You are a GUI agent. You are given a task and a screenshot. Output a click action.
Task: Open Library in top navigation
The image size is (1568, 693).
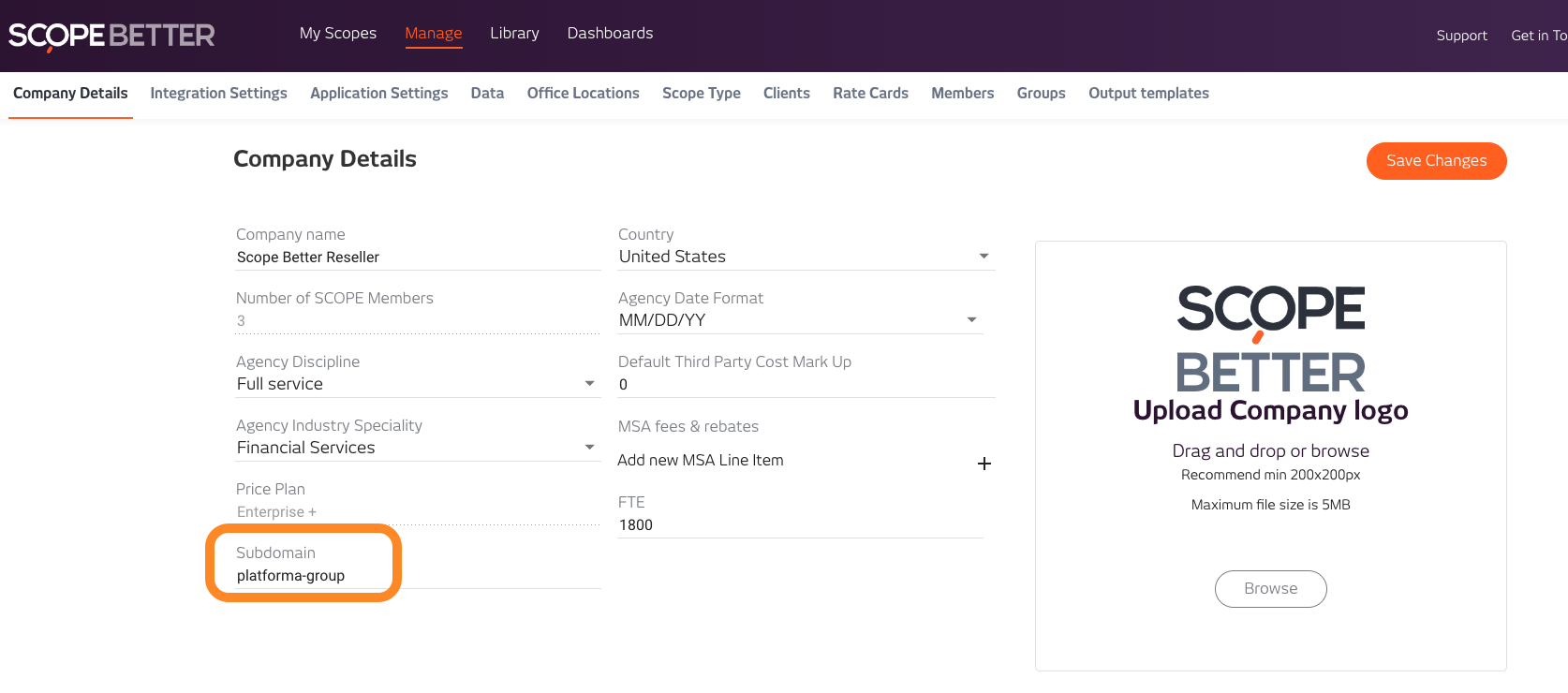click(x=514, y=33)
